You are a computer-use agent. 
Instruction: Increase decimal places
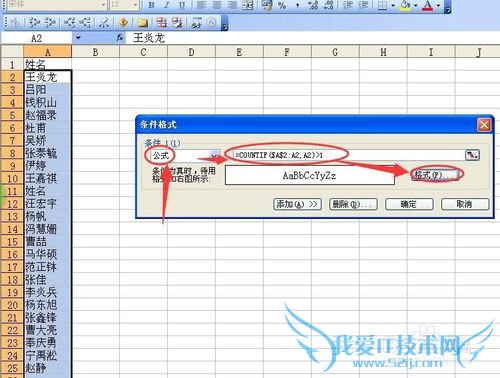tap(313, 5)
